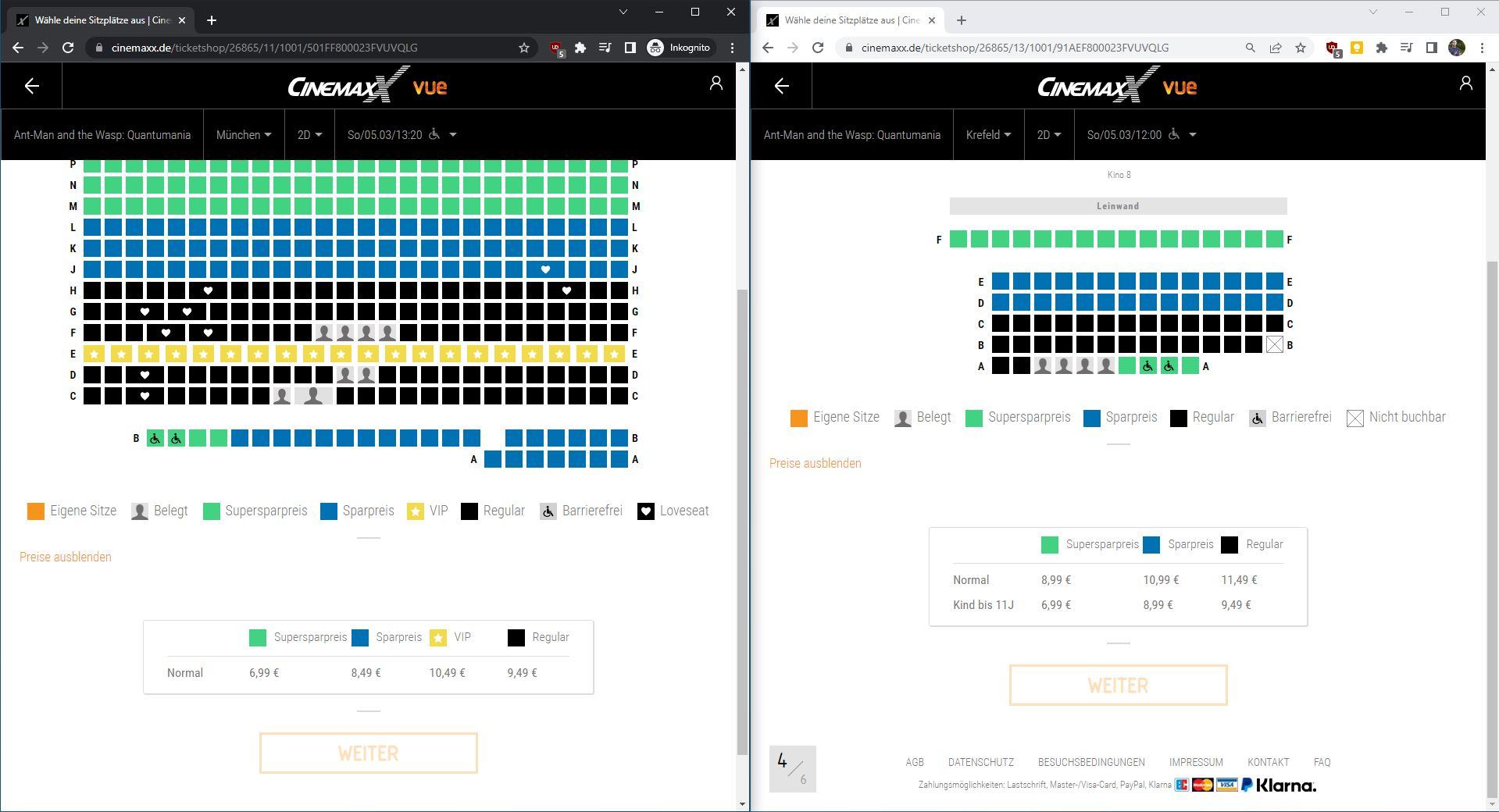Click zoom magnifier icon in right address bar
Viewport: 1499px width, 812px height.
coord(1251,48)
